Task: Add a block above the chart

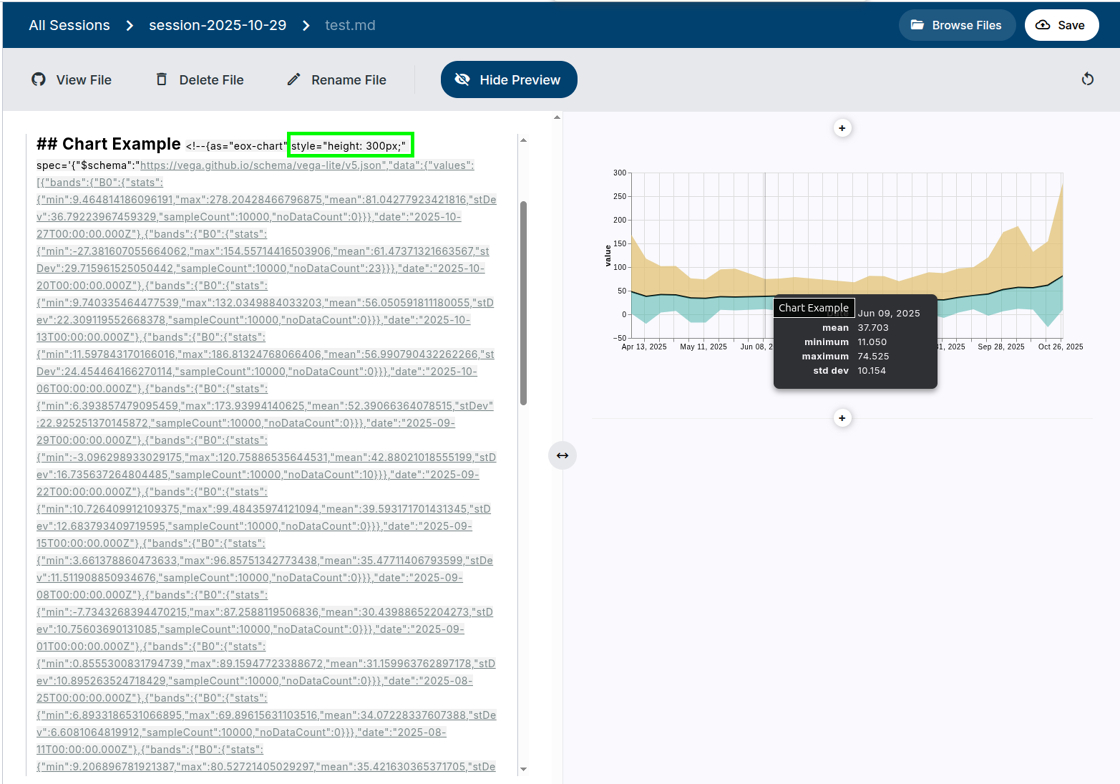Action: point(842,128)
